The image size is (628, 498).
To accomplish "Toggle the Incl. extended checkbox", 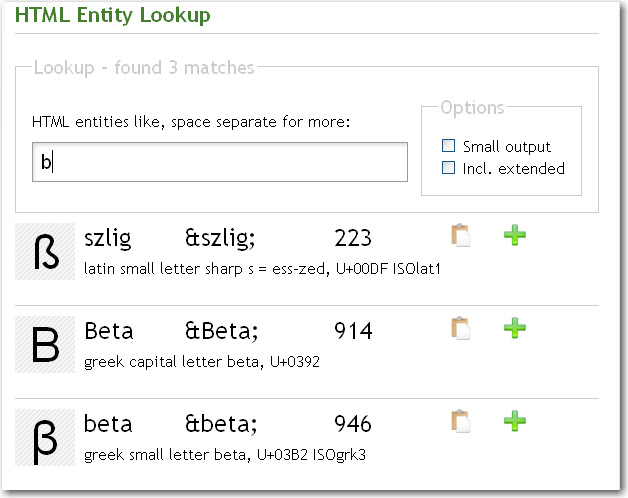I will point(449,168).
